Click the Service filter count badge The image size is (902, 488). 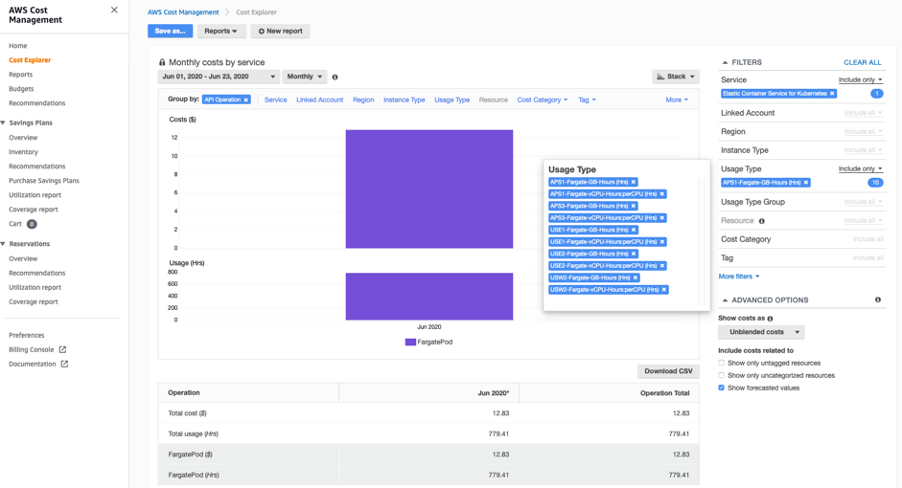(x=877, y=93)
